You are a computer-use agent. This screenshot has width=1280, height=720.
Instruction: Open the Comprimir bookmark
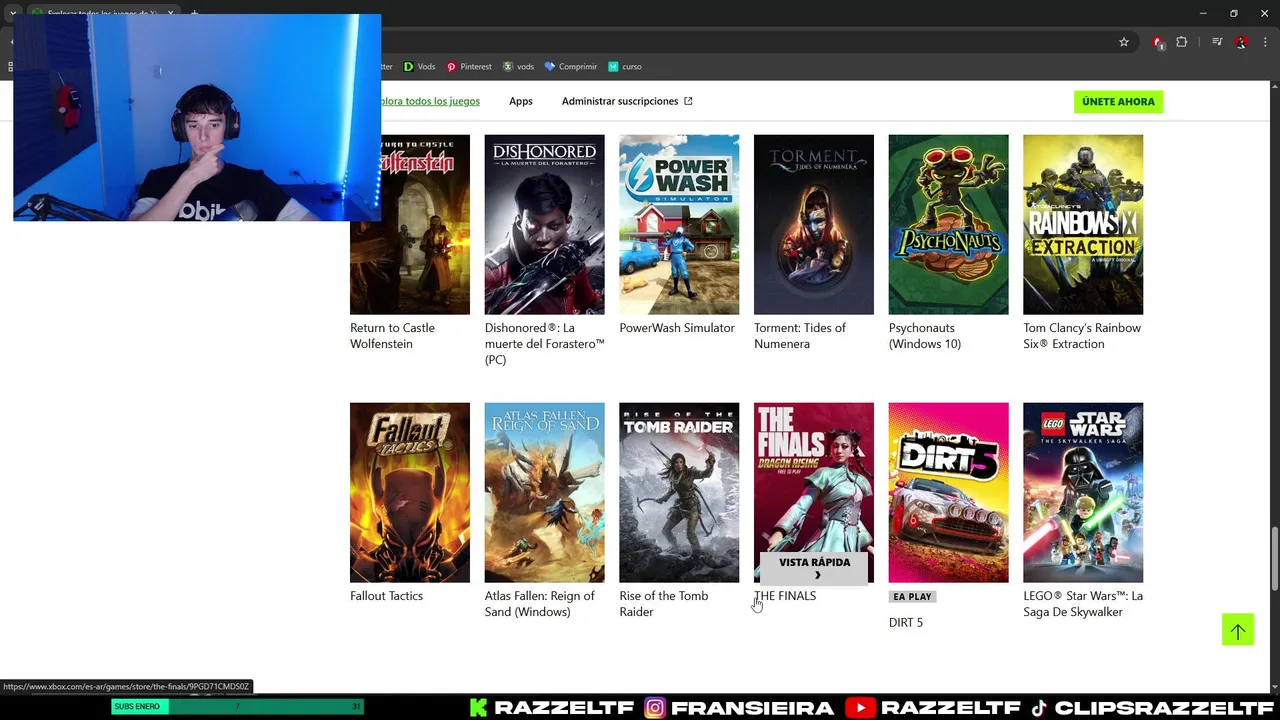[x=571, y=67]
